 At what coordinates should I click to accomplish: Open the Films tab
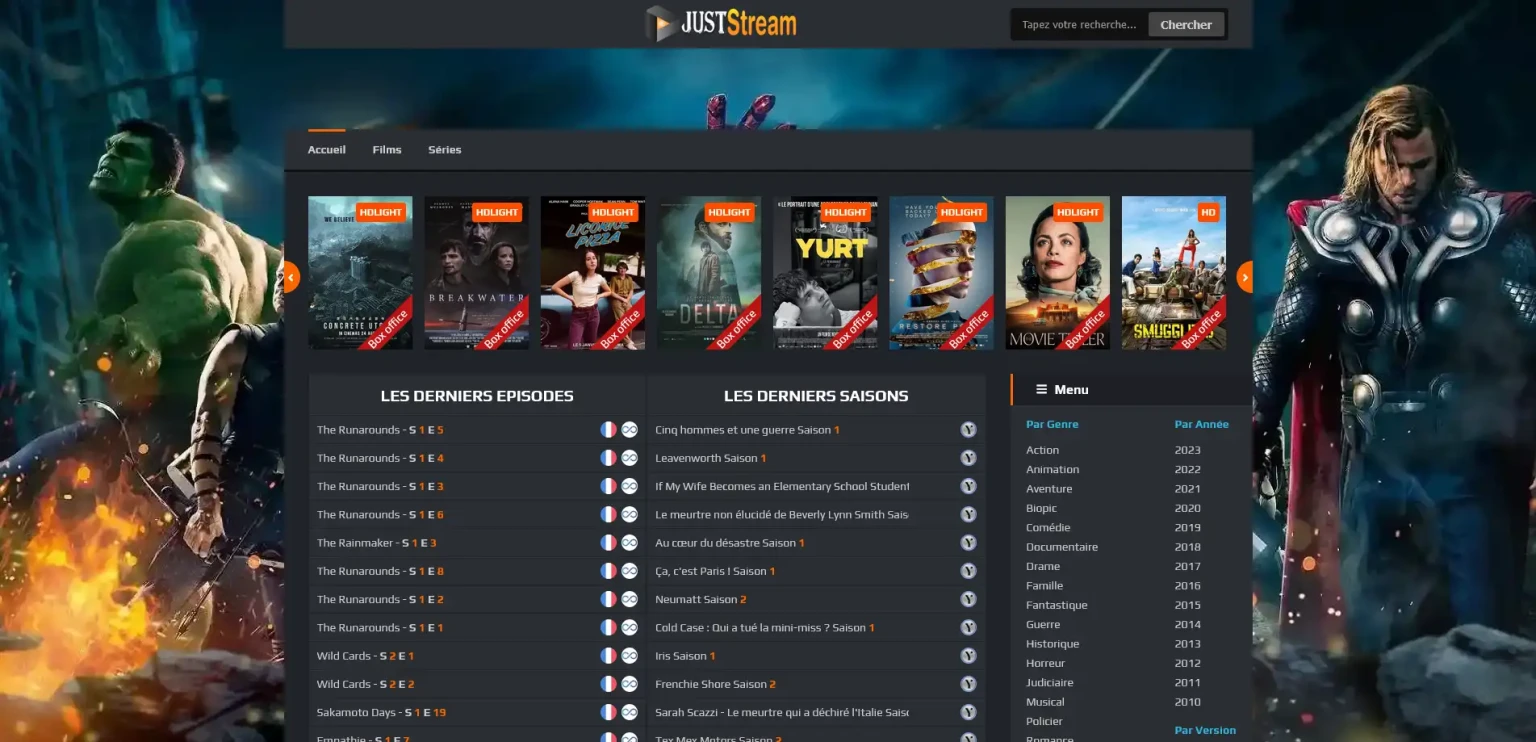pyautogui.click(x=387, y=150)
